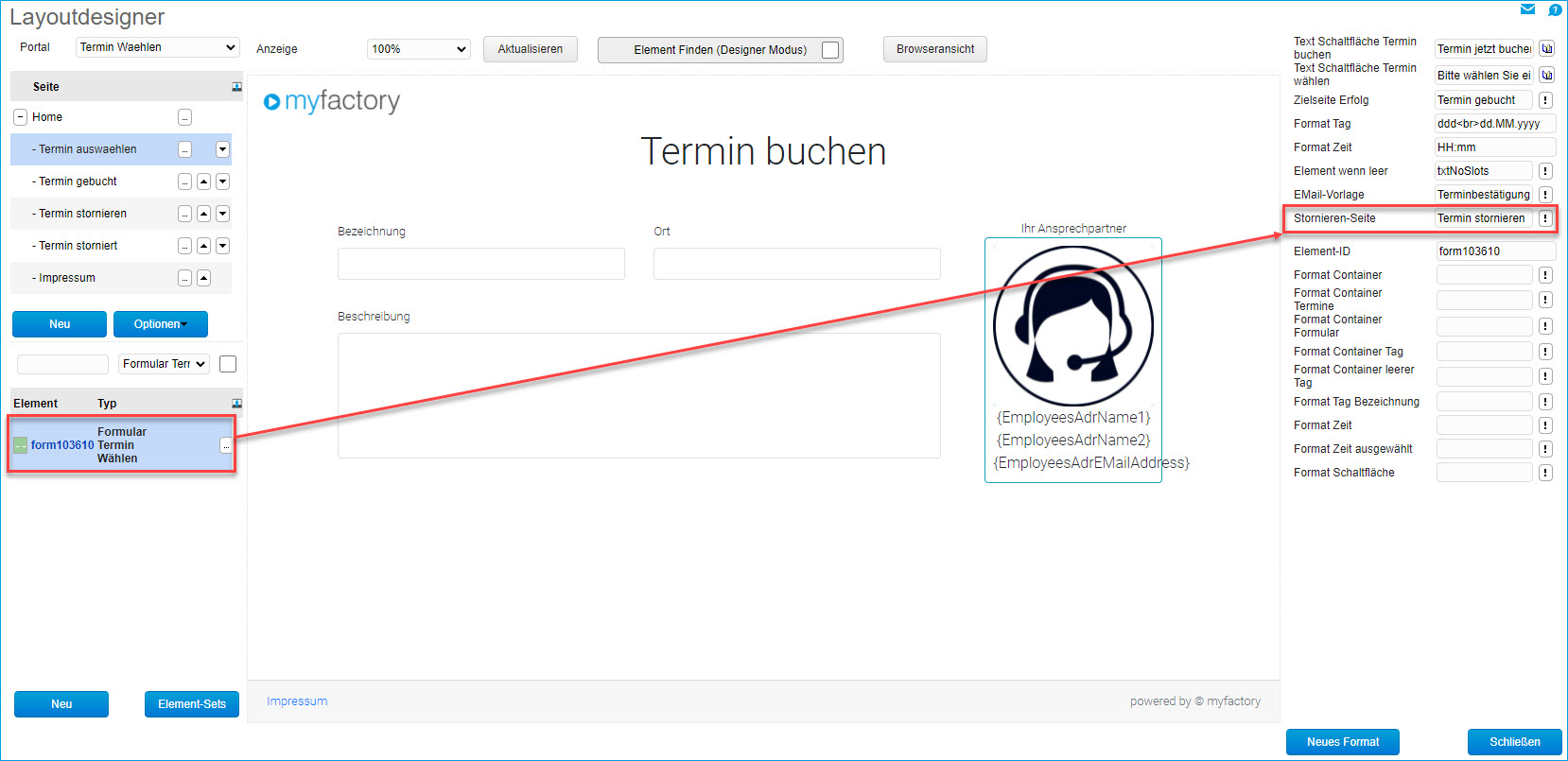Click Neu button below page list
This screenshot has height=761, width=1568.
click(x=60, y=324)
